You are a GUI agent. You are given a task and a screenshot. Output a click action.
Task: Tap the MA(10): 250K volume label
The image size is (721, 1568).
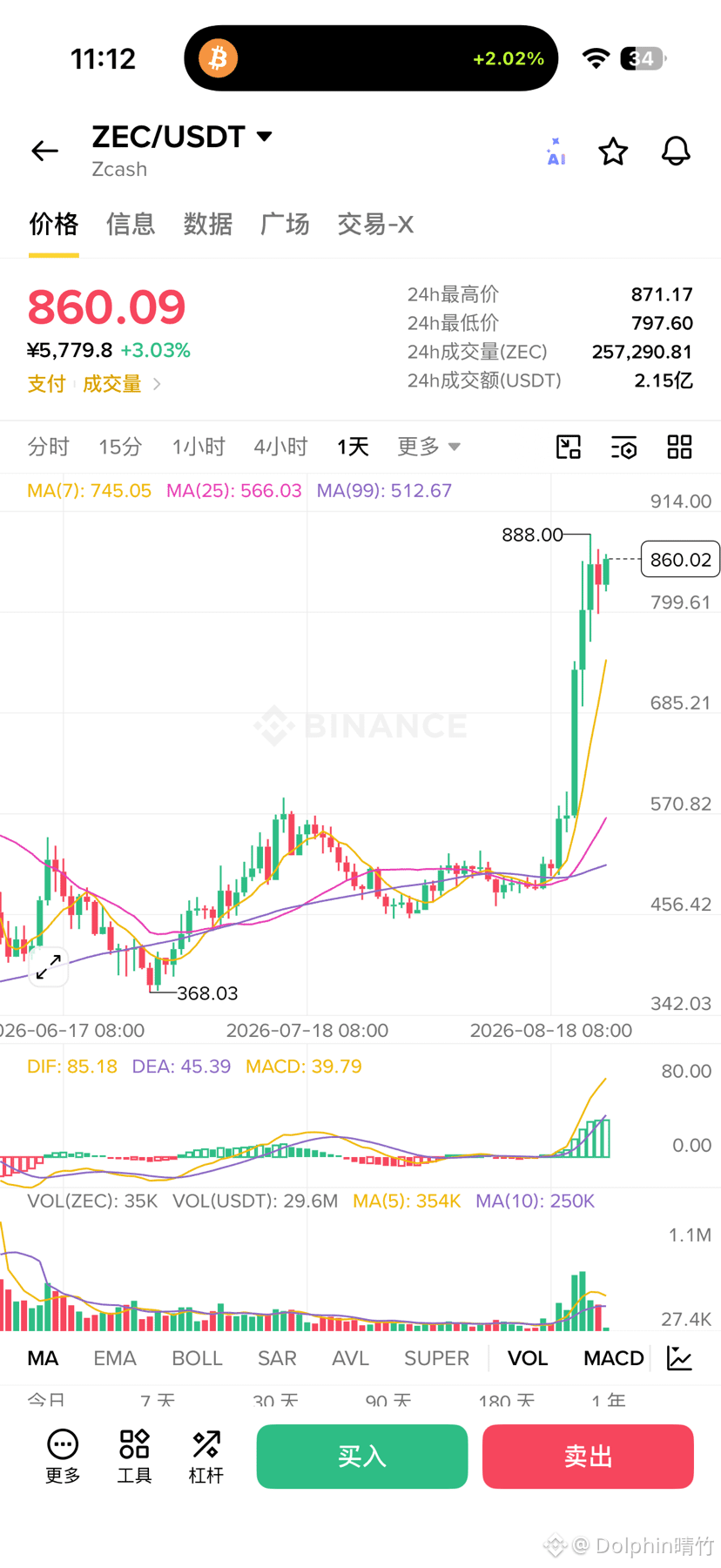(535, 1201)
